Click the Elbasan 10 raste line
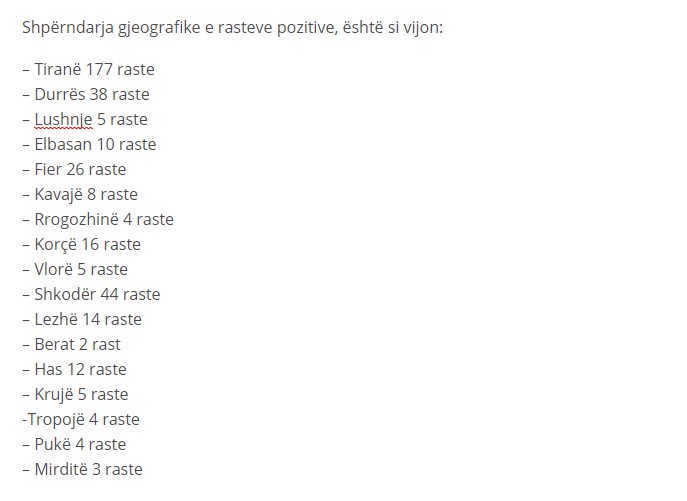 pos(89,144)
